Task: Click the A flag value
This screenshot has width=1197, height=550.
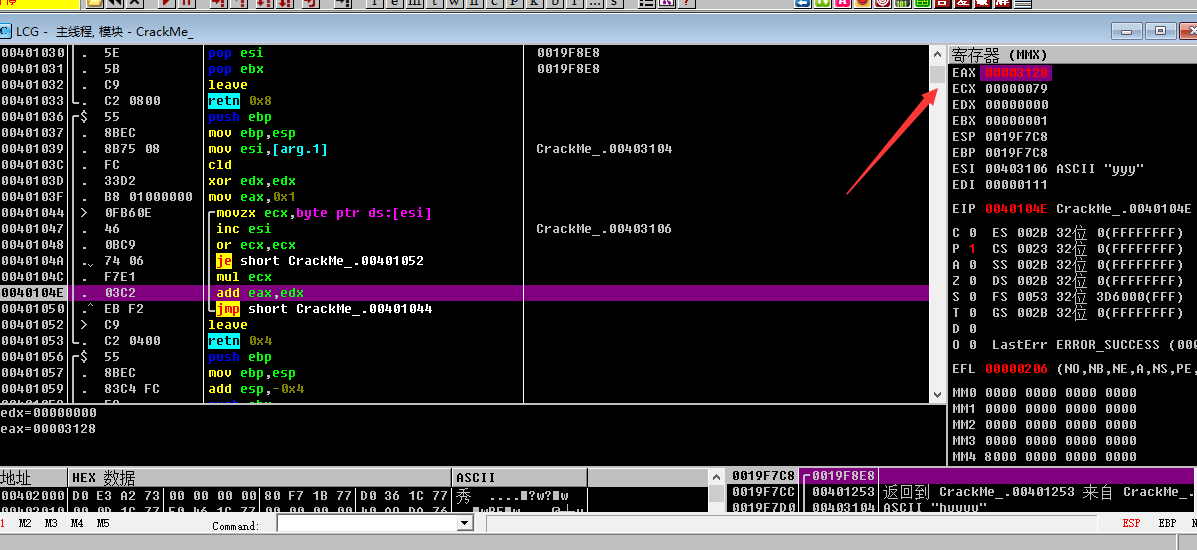Action: tap(973, 264)
